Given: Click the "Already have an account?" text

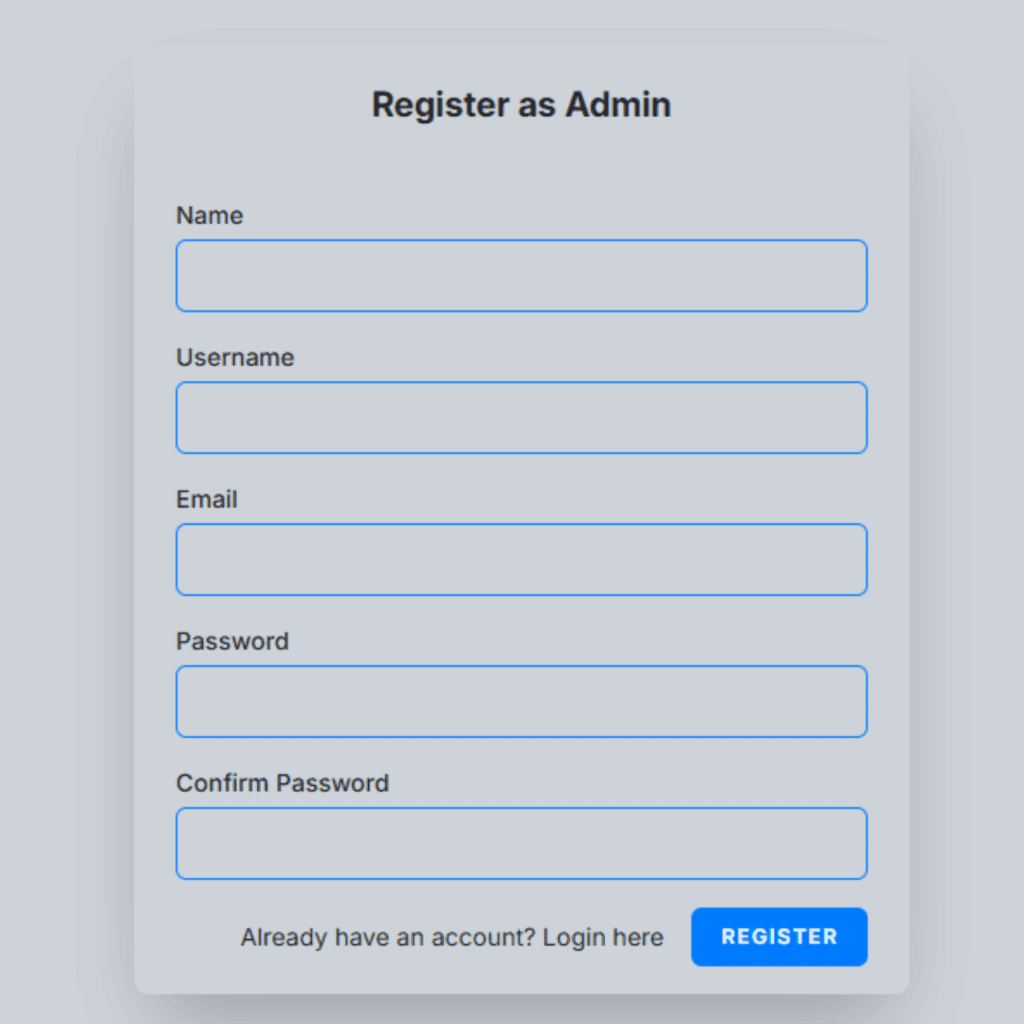Looking at the screenshot, I should coord(388,938).
